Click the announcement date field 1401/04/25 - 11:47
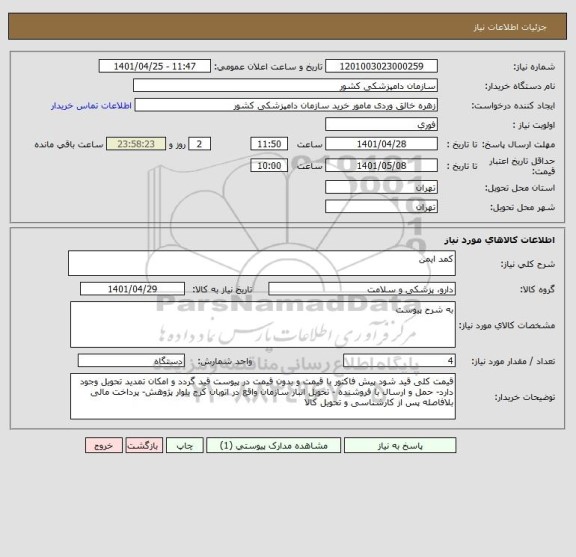The image size is (576, 557). (155, 66)
